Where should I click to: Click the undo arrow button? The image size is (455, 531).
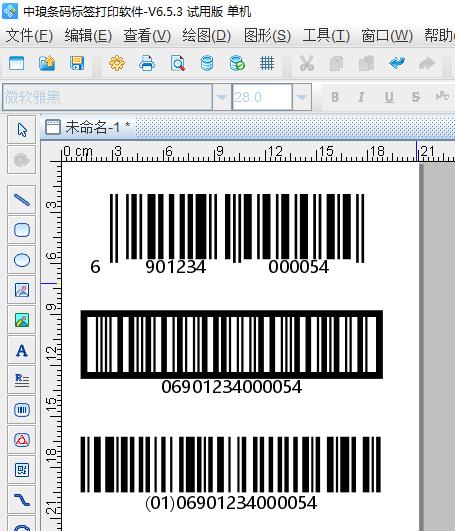click(397, 63)
